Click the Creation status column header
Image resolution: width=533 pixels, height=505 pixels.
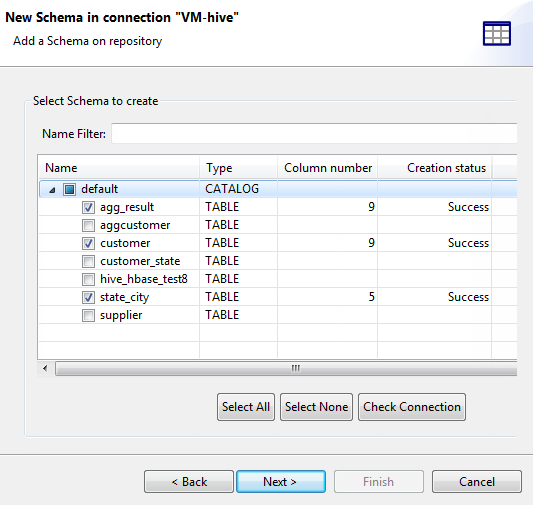pos(434,168)
